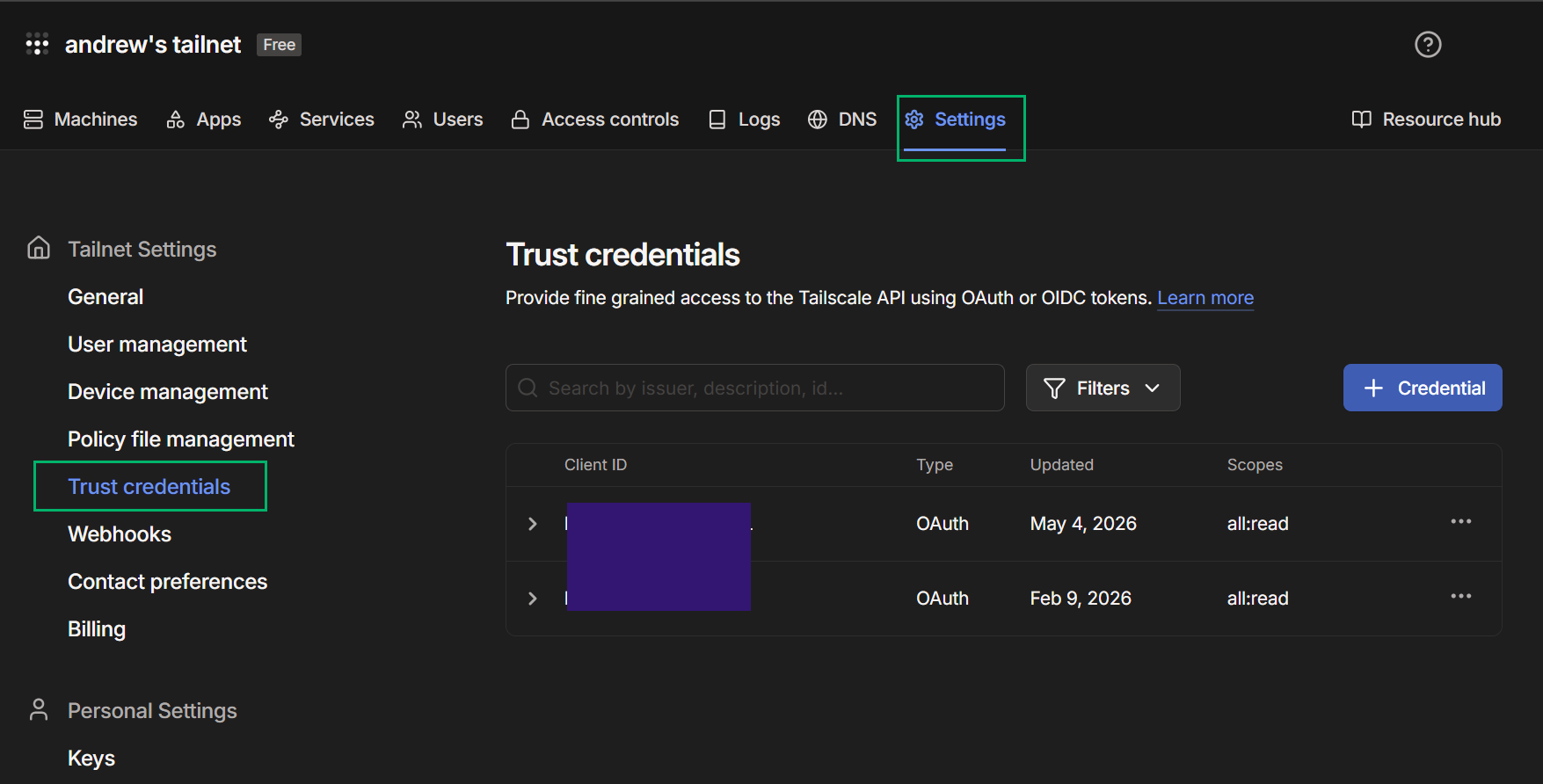
Task: Click OAuth type in Feb 9 row
Action: point(943,599)
